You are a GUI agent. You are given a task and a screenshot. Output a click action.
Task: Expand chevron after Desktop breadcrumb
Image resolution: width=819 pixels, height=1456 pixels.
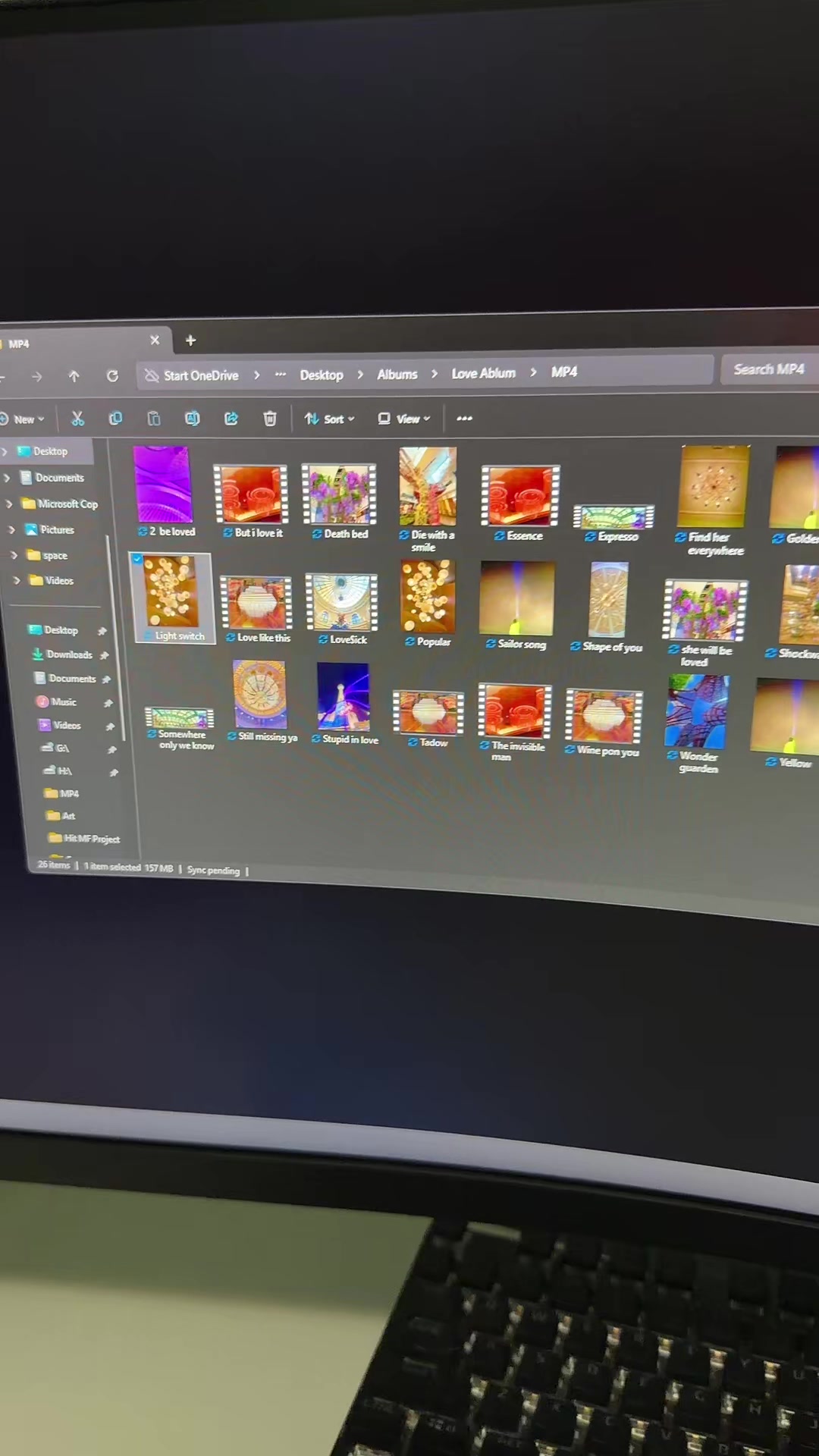coord(360,375)
